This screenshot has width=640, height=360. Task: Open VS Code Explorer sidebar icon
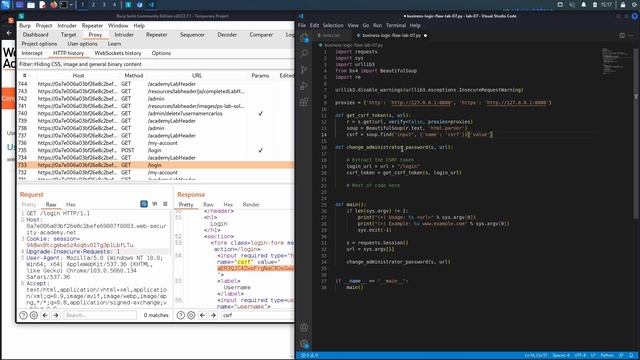(304, 38)
